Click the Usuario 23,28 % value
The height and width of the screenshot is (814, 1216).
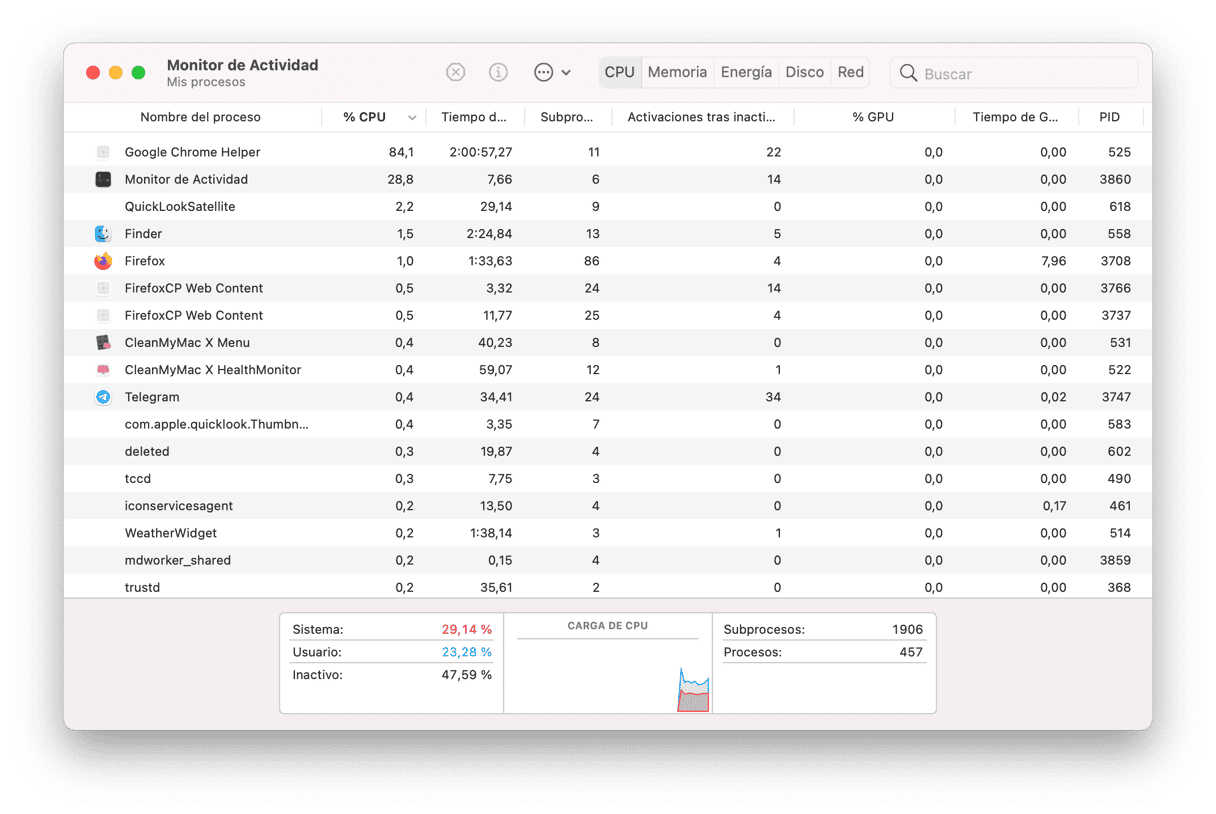[x=467, y=652]
